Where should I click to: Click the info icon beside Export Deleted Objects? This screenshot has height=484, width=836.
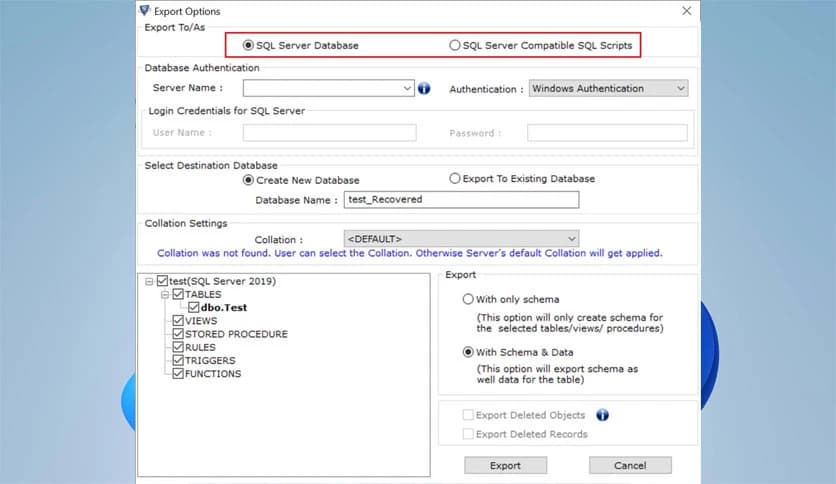pos(602,415)
